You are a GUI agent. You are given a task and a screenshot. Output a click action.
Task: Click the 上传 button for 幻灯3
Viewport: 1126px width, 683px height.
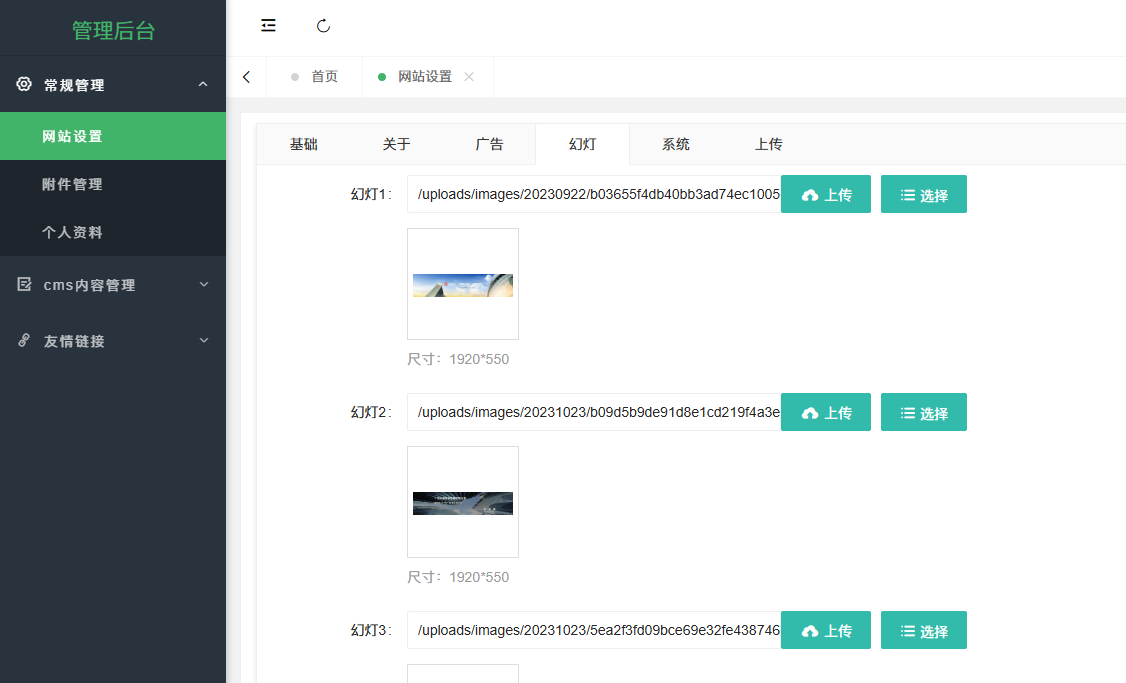[826, 630]
